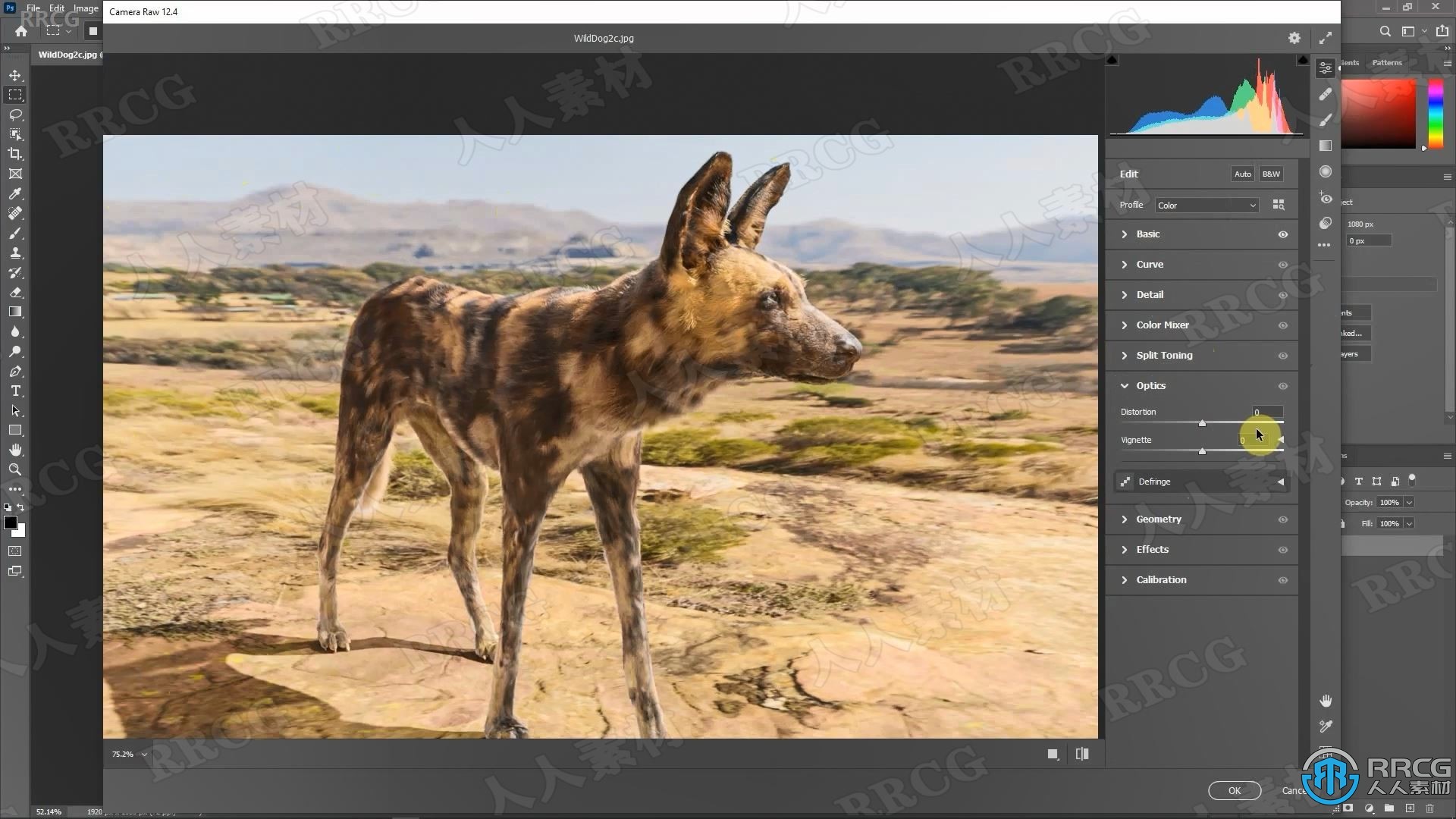This screenshot has height=819, width=1456.
Task: Toggle visibility of Curve panel
Action: [x=1283, y=264]
